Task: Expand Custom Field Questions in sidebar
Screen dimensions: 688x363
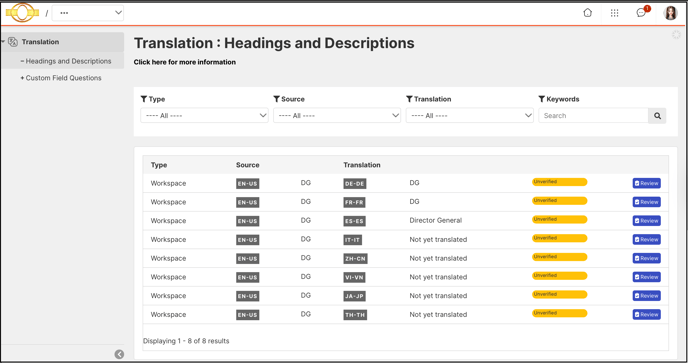Action: 63,78
